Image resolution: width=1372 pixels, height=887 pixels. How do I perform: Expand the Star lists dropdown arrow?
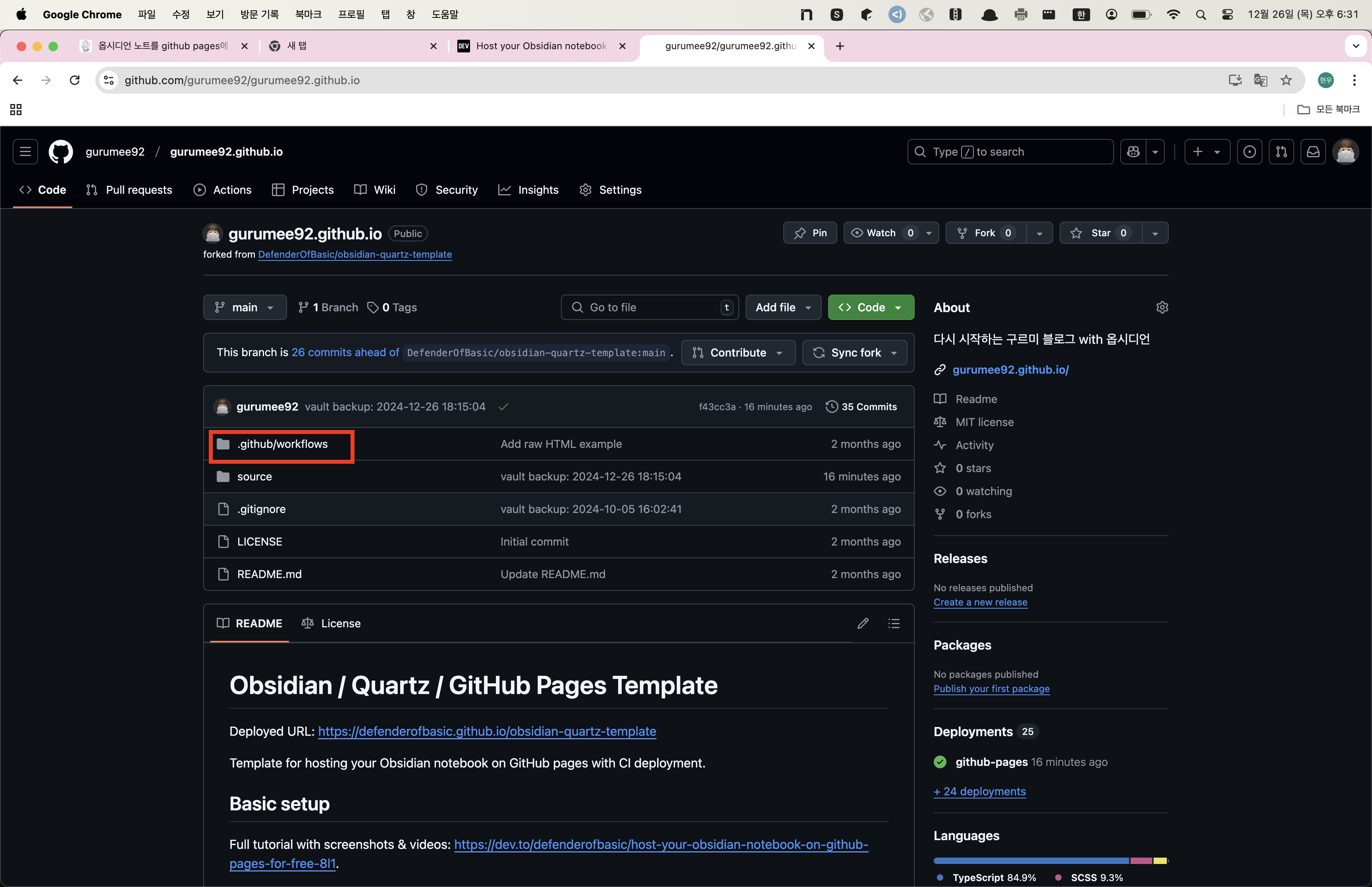click(1155, 233)
